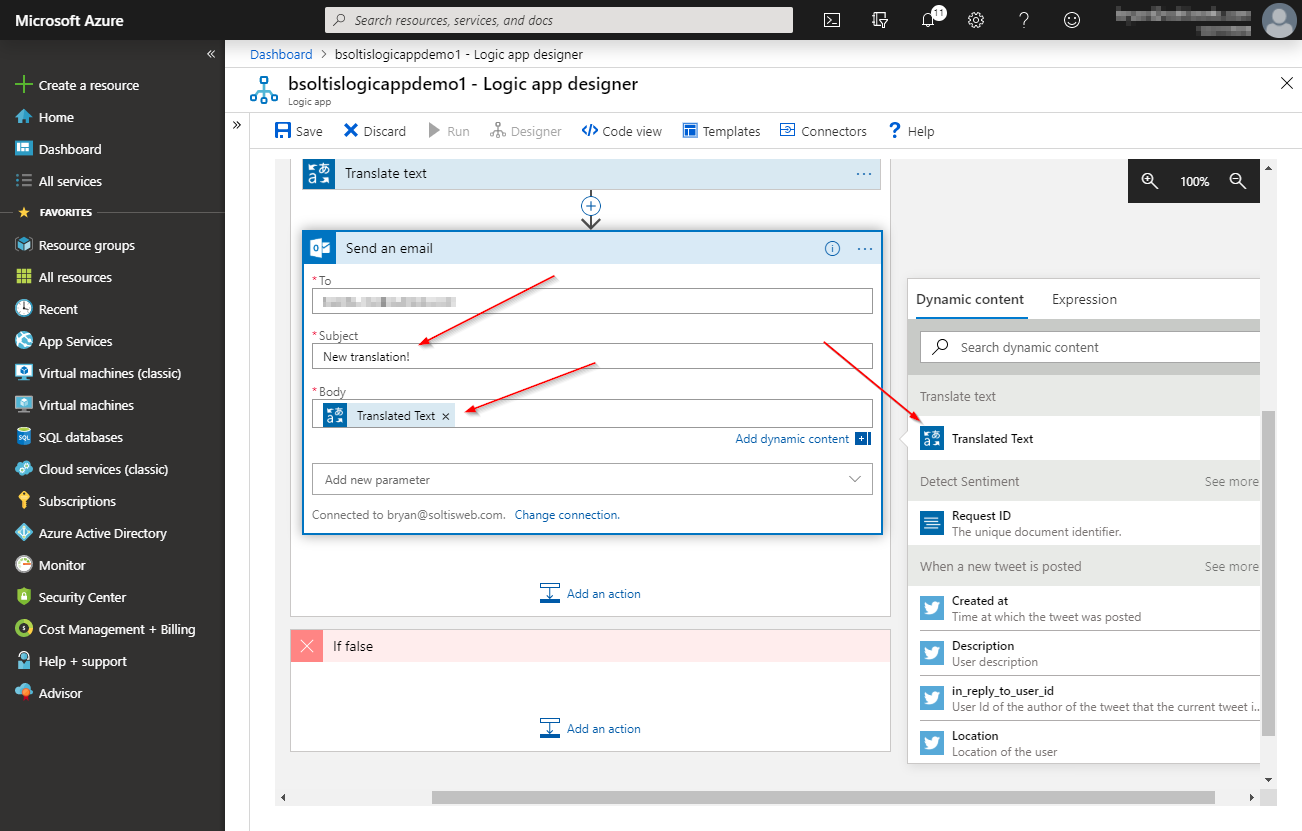Remove the Translated Text token from Body

tap(446, 416)
